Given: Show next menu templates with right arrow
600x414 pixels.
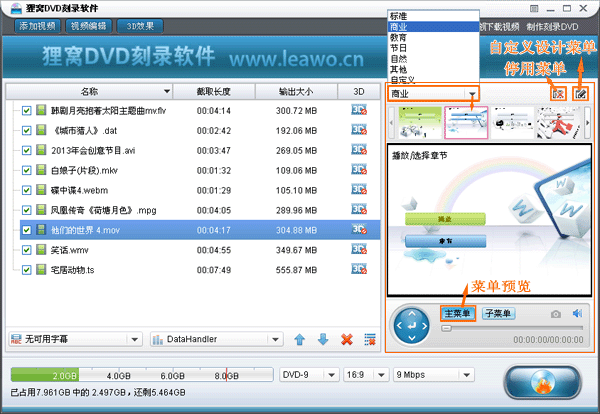Looking at the screenshot, I should click(x=587, y=122).
